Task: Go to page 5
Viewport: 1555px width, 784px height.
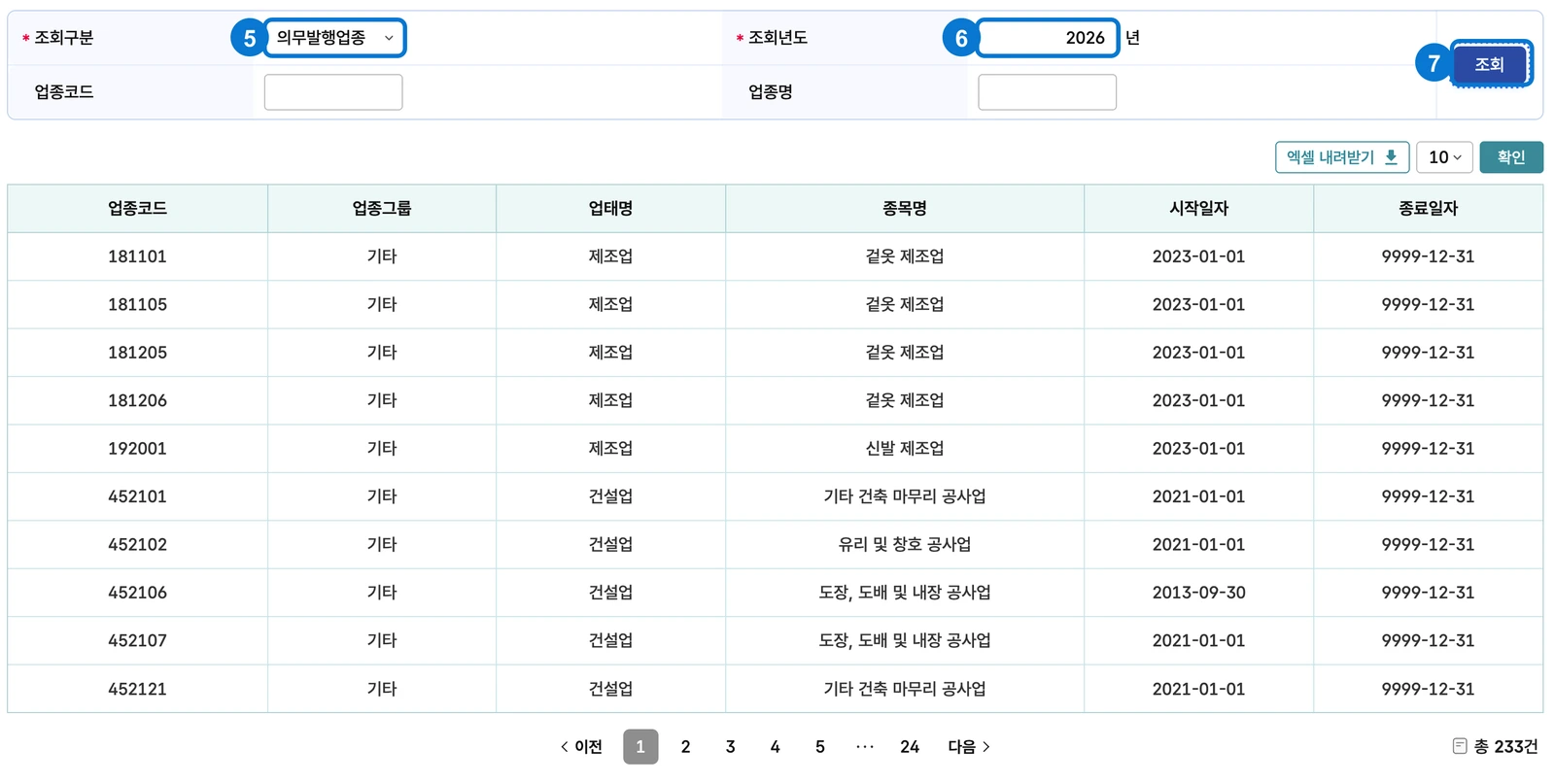Action: [x=820, y=747]
